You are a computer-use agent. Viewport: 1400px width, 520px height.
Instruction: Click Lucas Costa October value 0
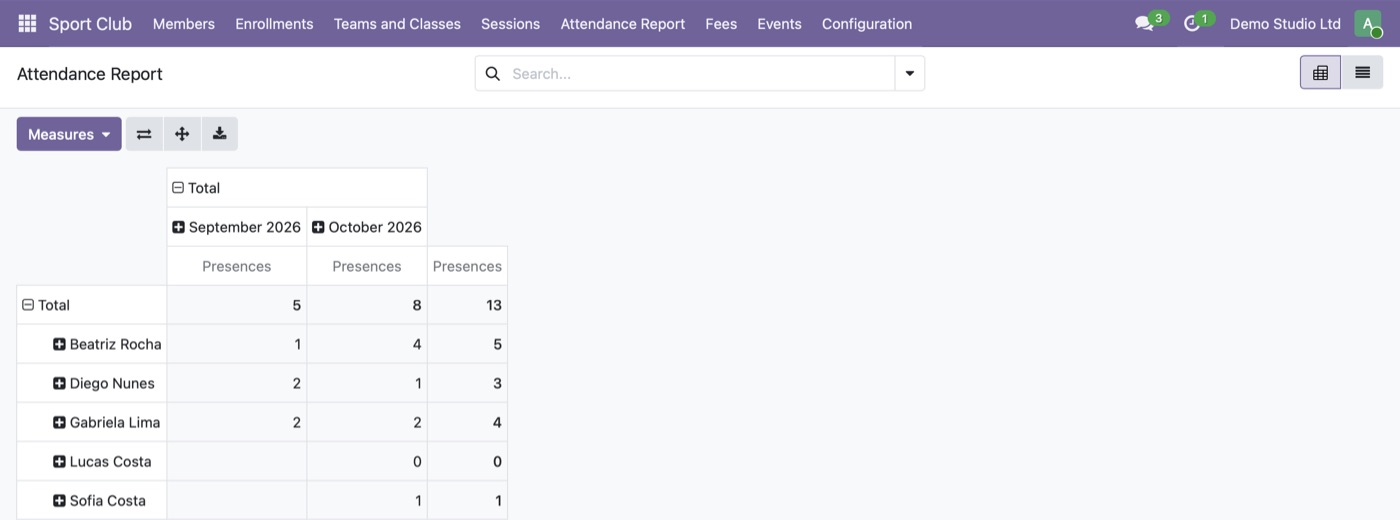pos(367,461)
